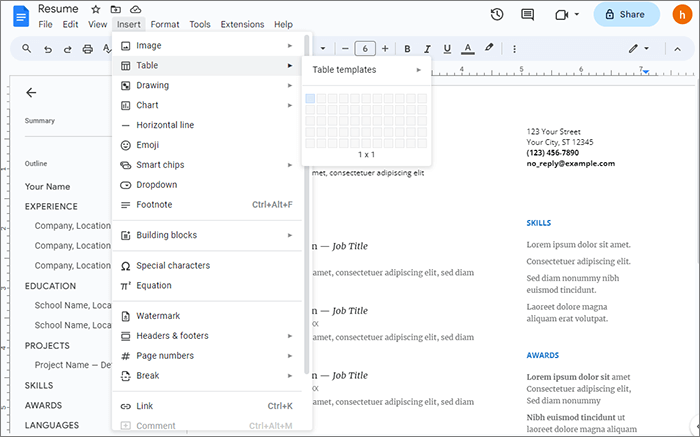Click the no_reply@example.com email text

coord(571,163)
